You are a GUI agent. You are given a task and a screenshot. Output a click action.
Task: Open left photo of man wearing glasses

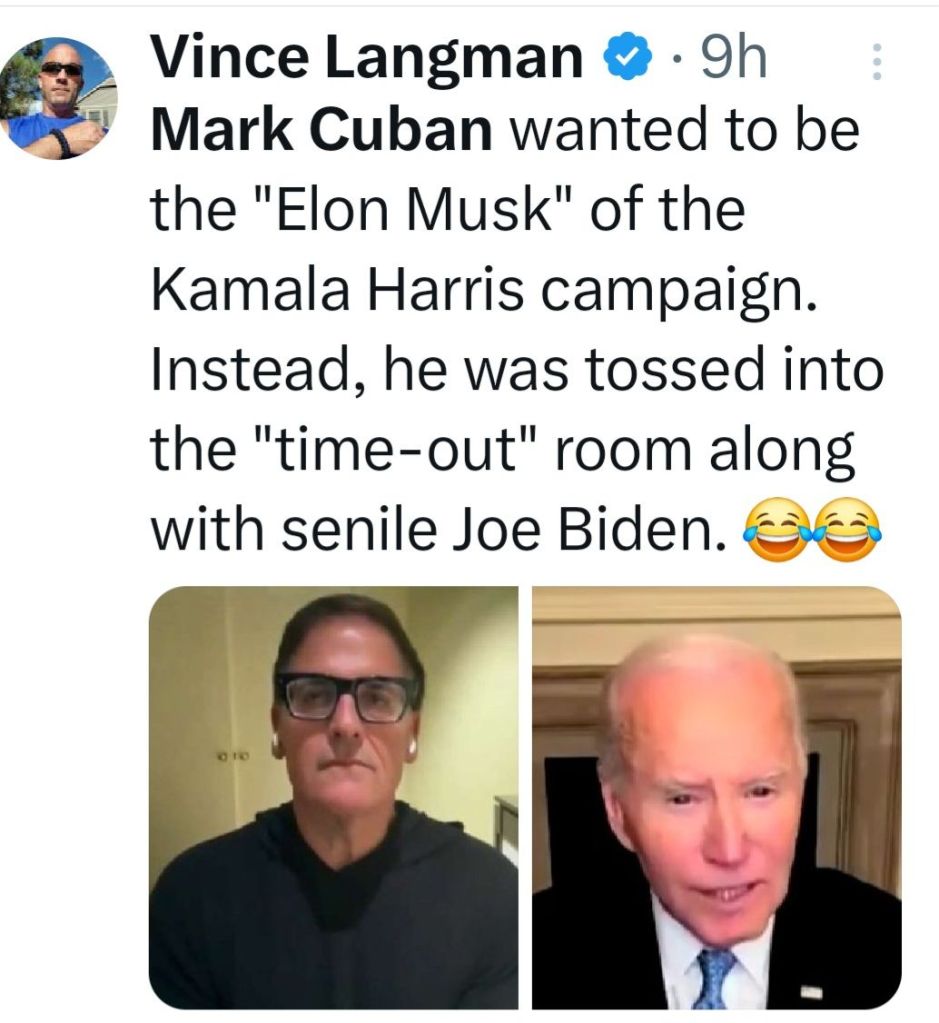coord(333,797)
